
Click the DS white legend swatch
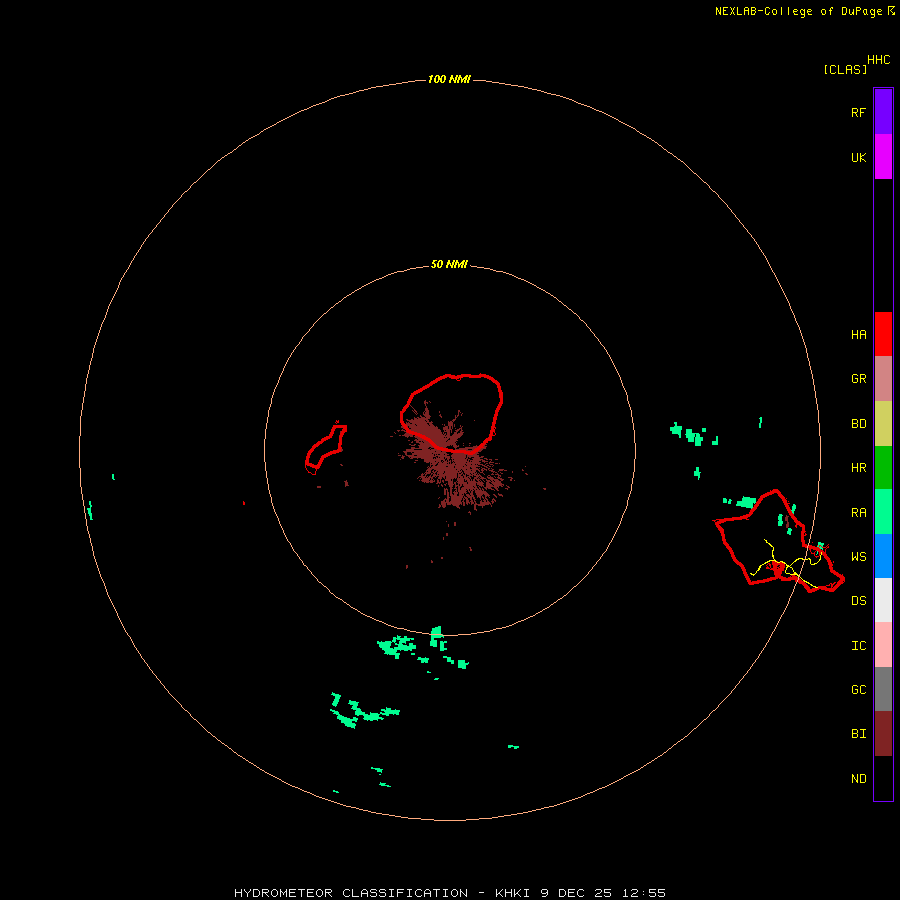pos(883,600)
